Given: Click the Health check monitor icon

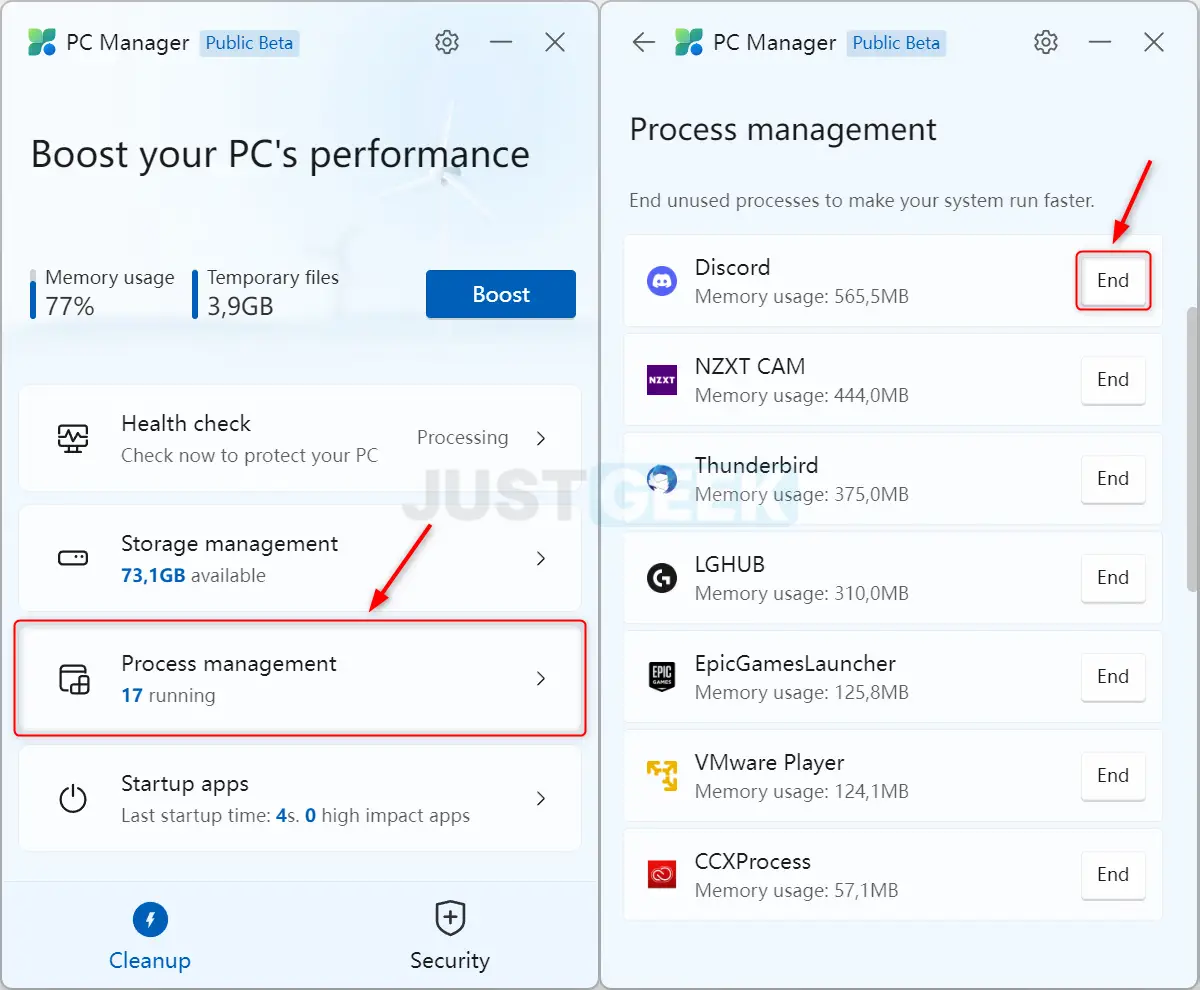Looking at the screenshot, I should (73, 438).
